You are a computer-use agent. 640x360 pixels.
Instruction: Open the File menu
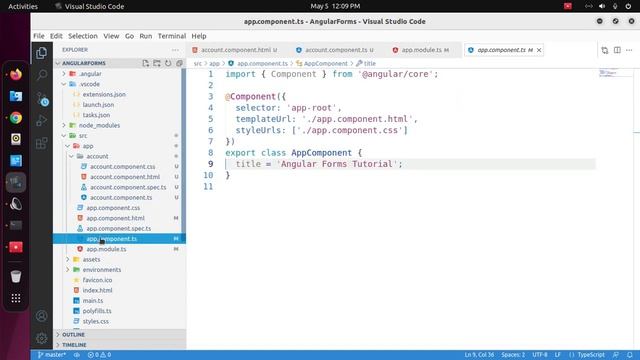(x=39, y=36)
